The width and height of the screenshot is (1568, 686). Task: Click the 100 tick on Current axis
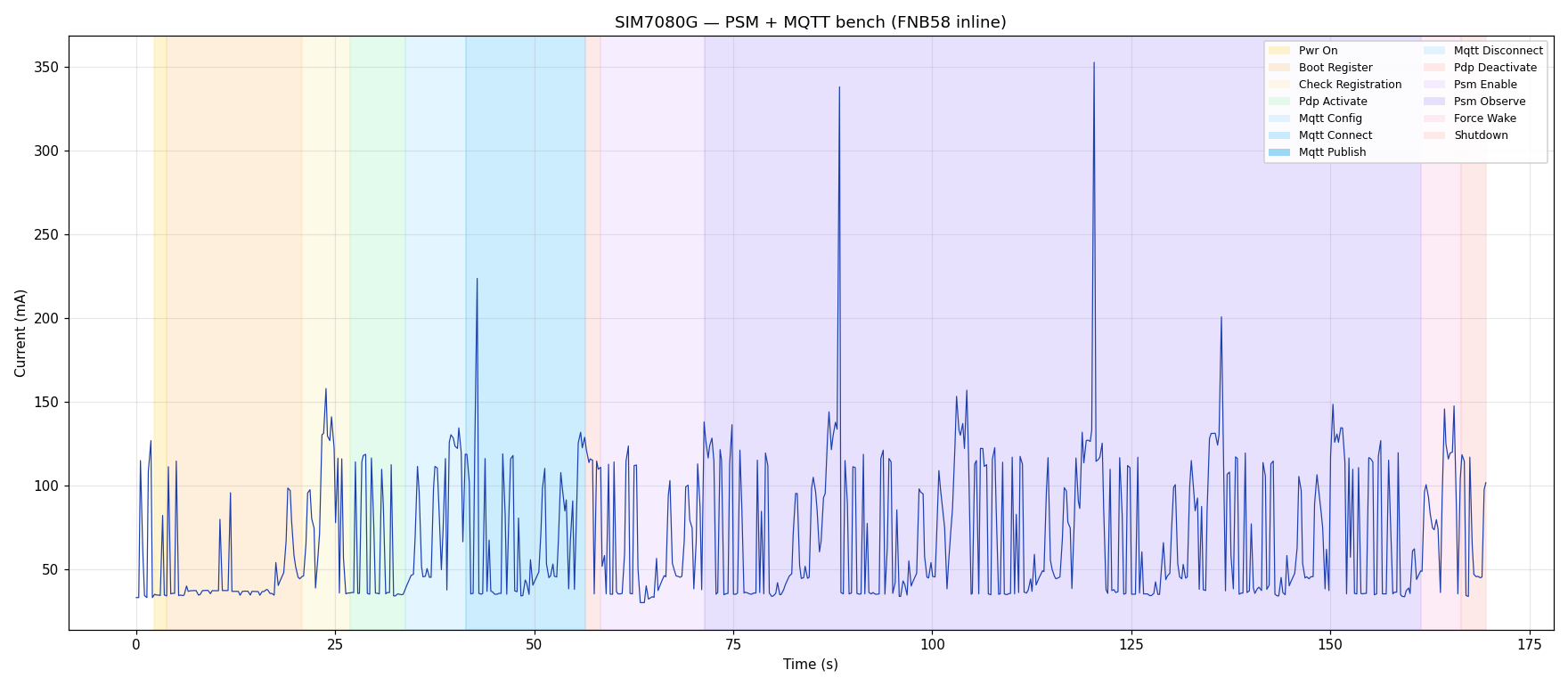47,486
